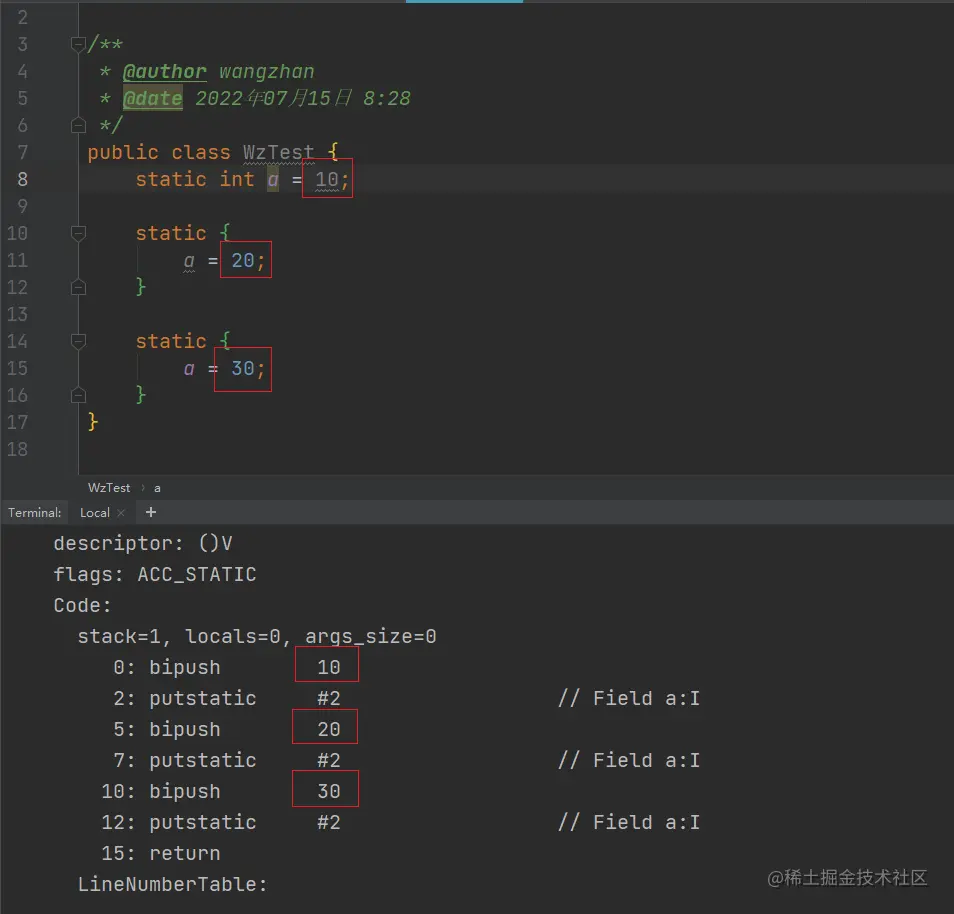Click '7: putstatic' instruction in terminal
Viewport: 954px width, 914px height.
[185, 761]
